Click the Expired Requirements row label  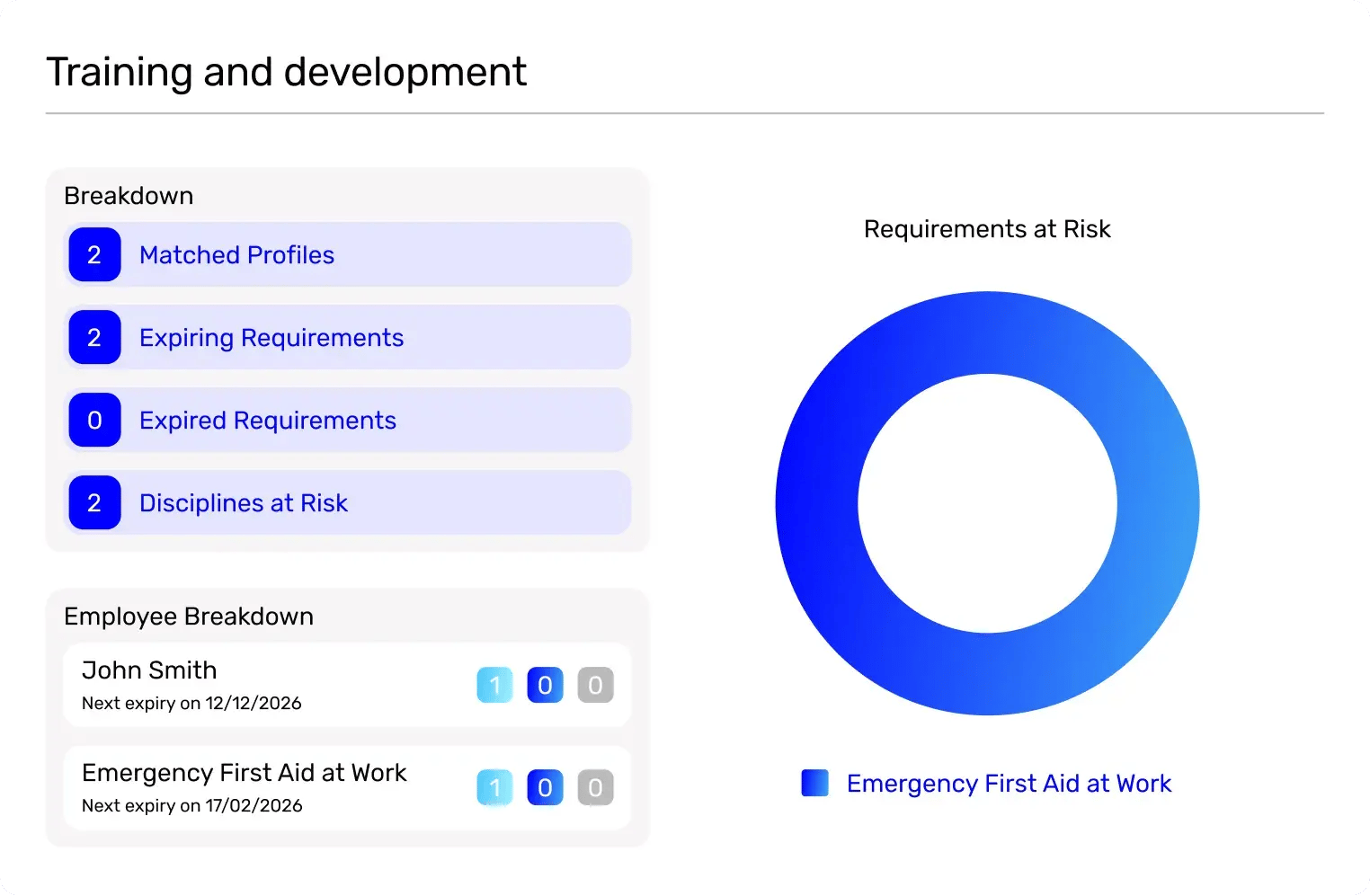(267, 420)
